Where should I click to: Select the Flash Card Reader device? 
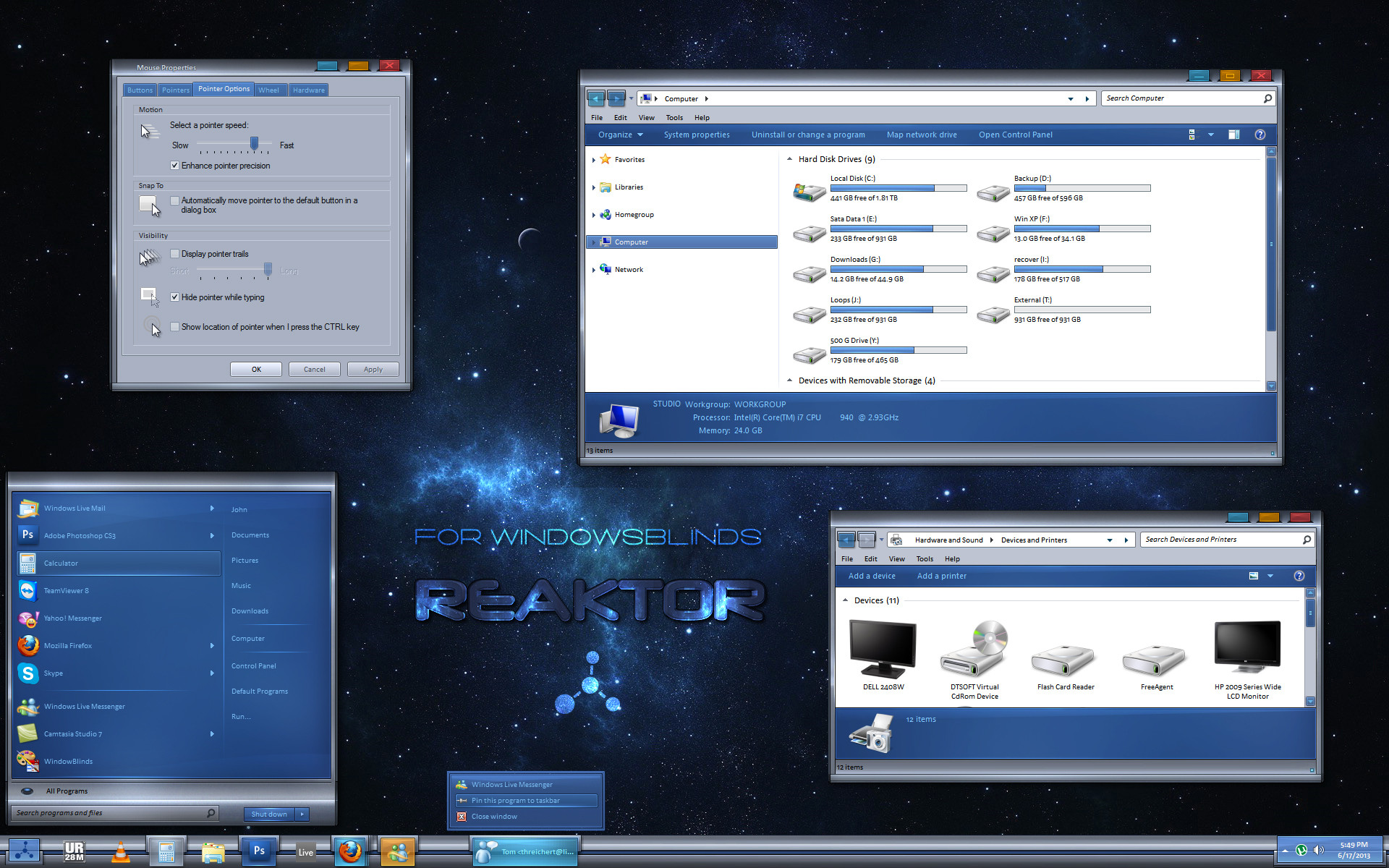pos(1066,665)
